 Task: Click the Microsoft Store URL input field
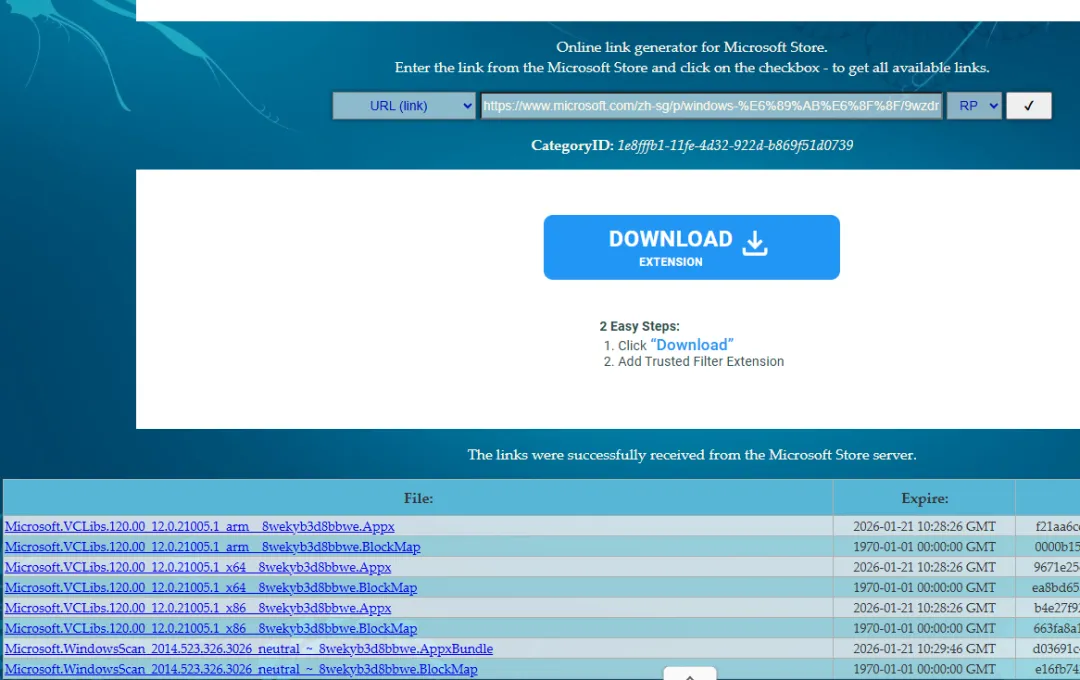[711, 106]
